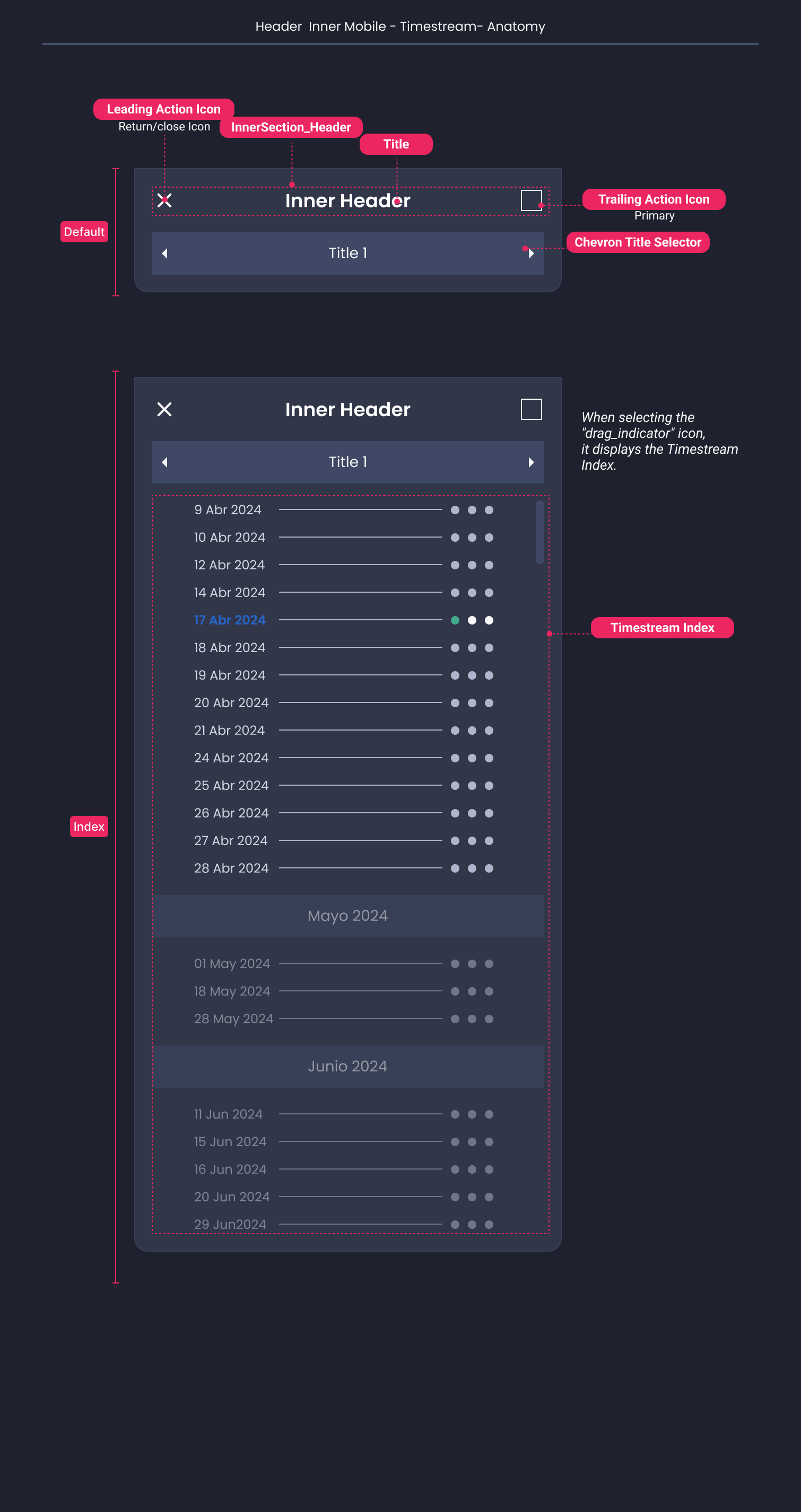Open the Junio 2024 section header
801x1512 pixels.
pos(347,1066)
